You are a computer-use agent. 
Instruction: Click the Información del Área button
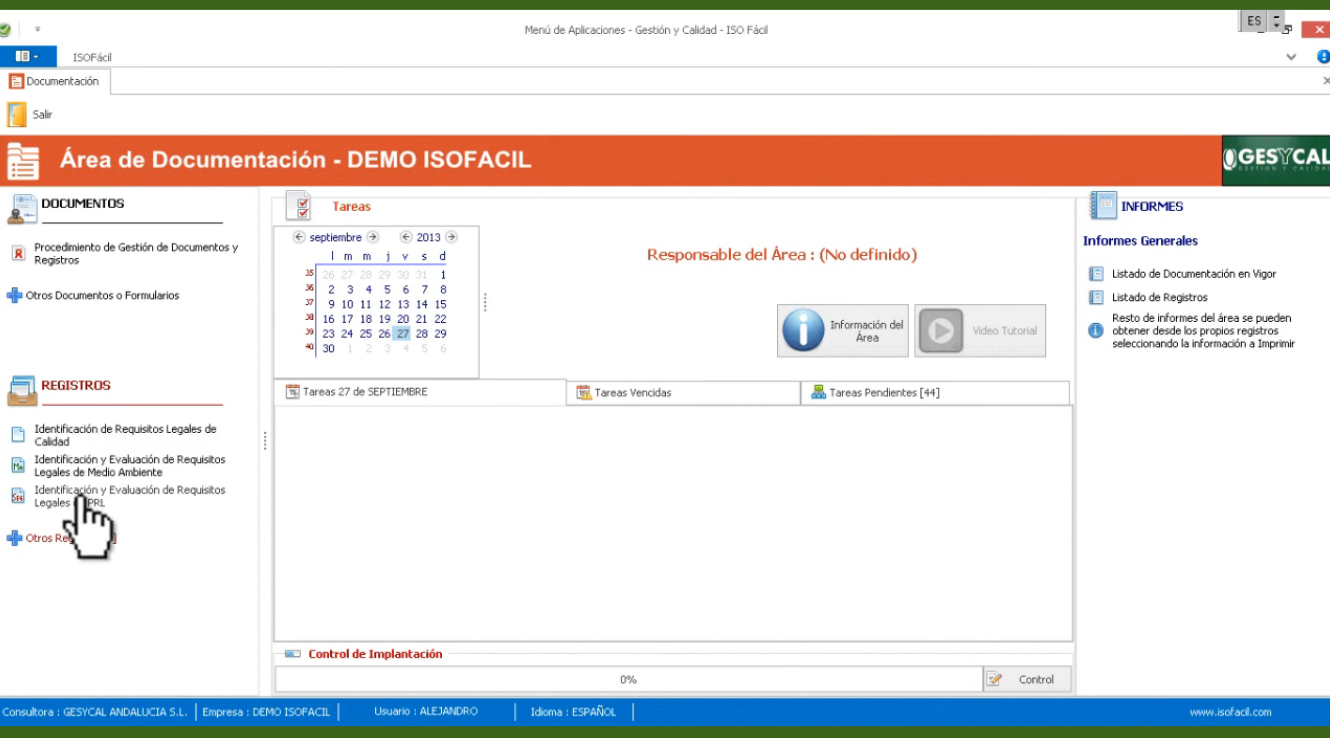click(x=843, y=331)
